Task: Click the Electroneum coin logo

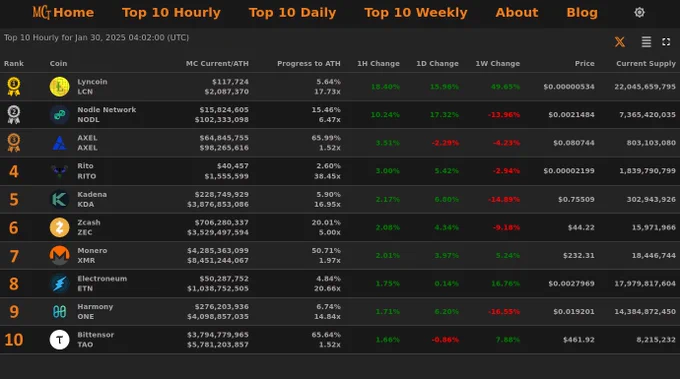Action: click(x=59, y=284)
